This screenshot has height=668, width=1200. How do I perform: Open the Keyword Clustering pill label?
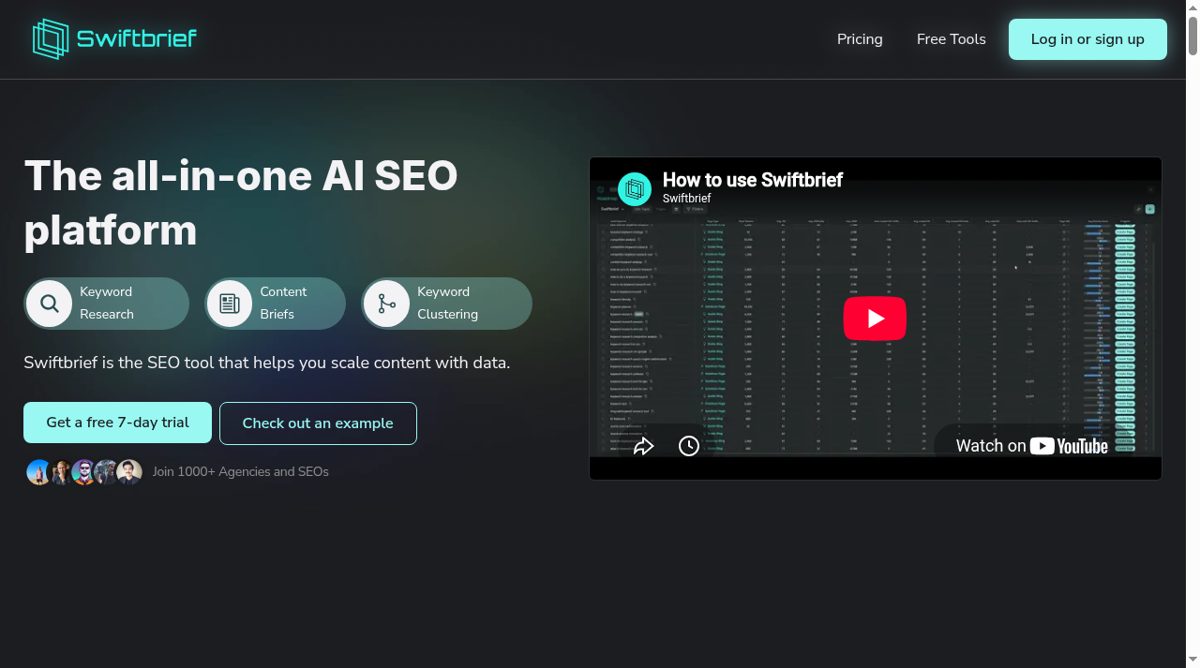click(x=447, y=303)
